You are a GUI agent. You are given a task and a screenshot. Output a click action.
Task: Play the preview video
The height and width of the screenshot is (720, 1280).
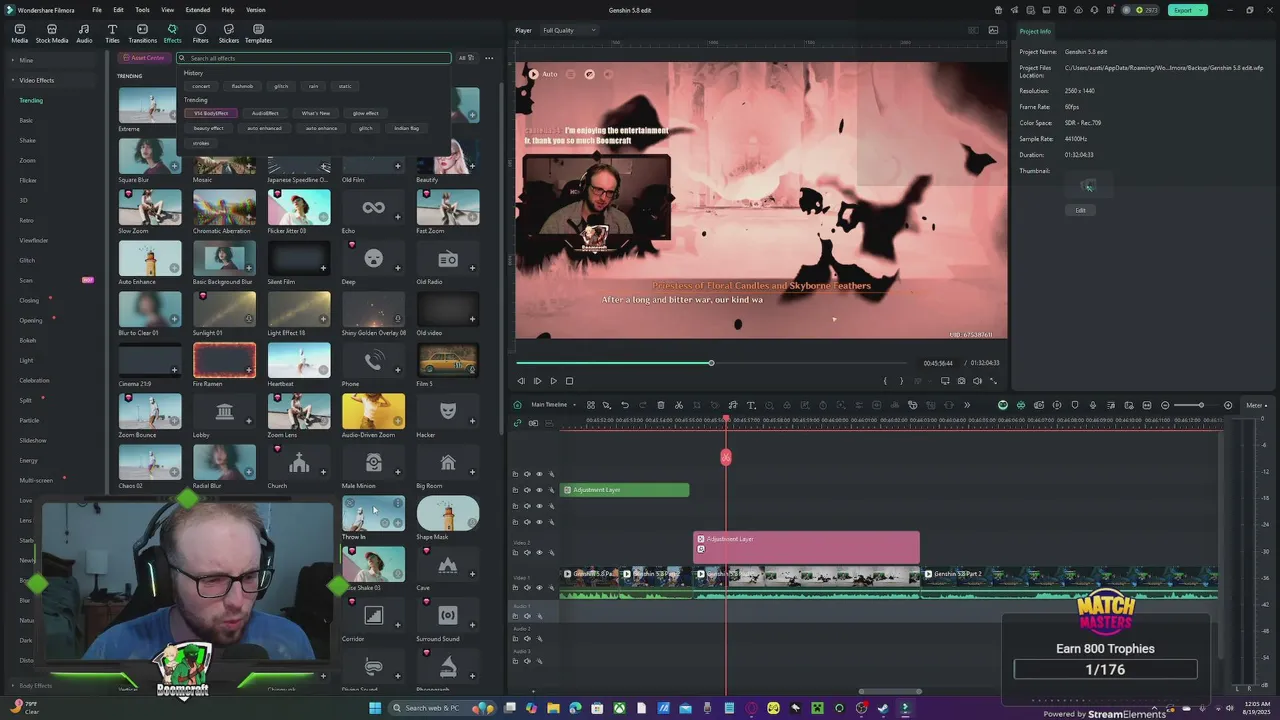pyautogui.click(x=553, y=381)
